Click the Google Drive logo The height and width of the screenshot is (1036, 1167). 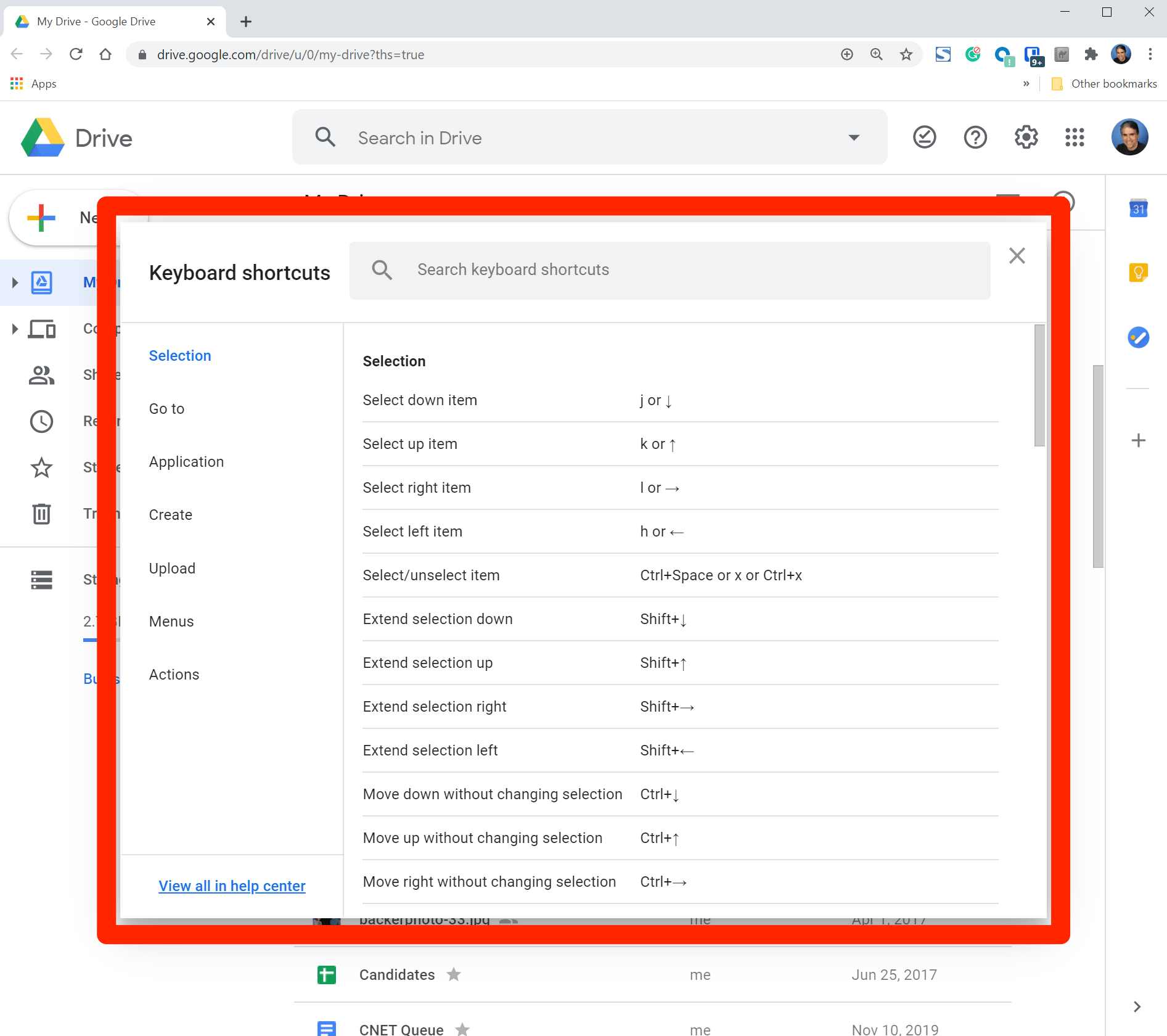[42, 138]
